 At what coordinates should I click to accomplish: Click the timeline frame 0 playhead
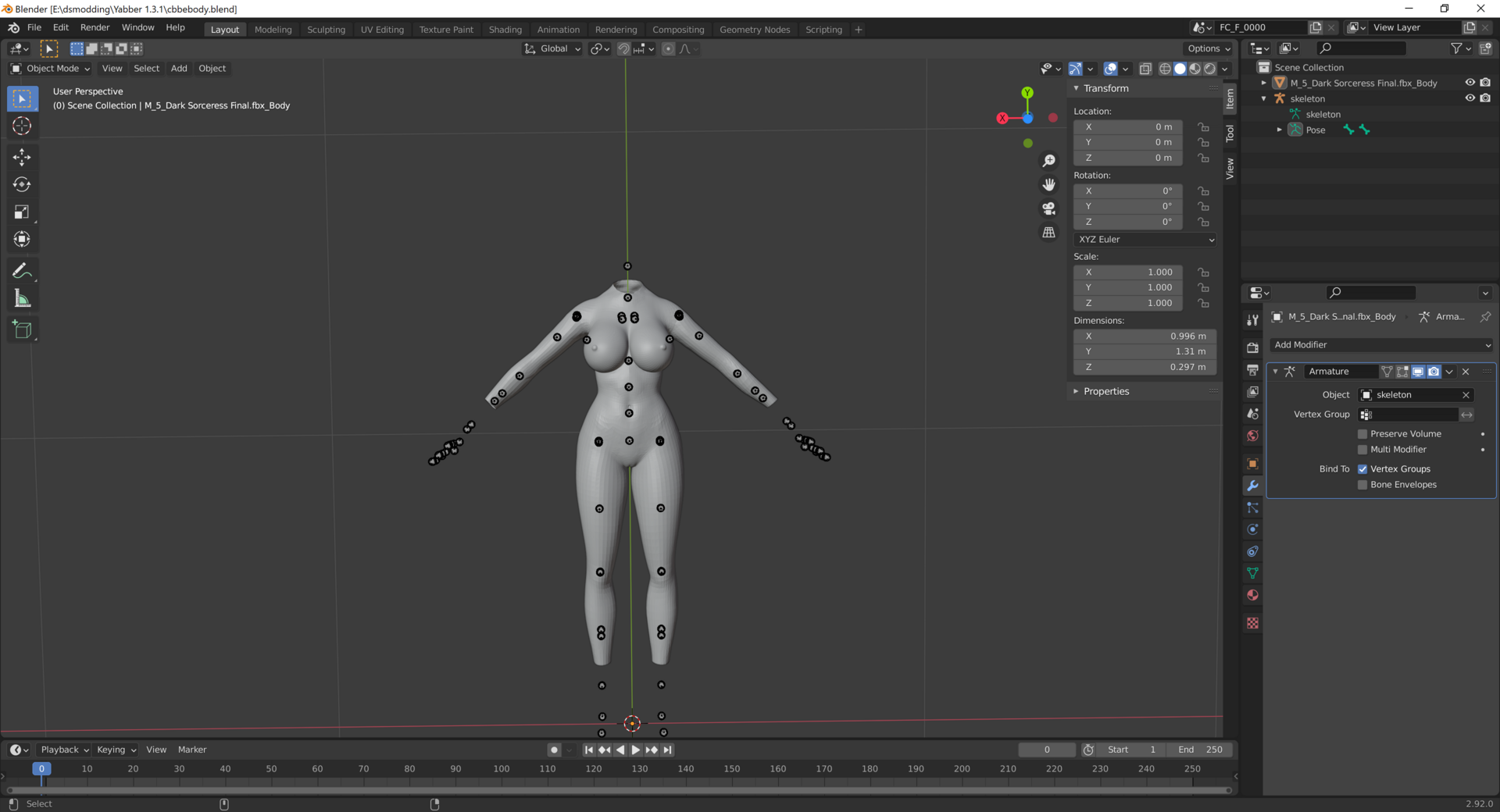pyautogui.click(x=41, y=769)
